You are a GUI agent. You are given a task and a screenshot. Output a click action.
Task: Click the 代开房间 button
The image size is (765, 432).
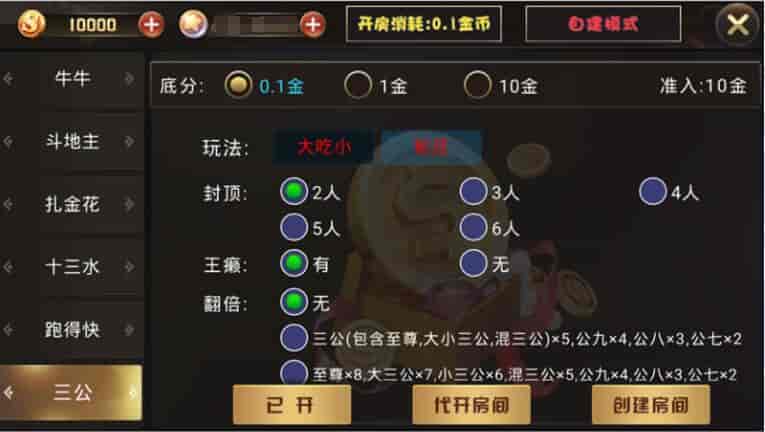point(471,405)
